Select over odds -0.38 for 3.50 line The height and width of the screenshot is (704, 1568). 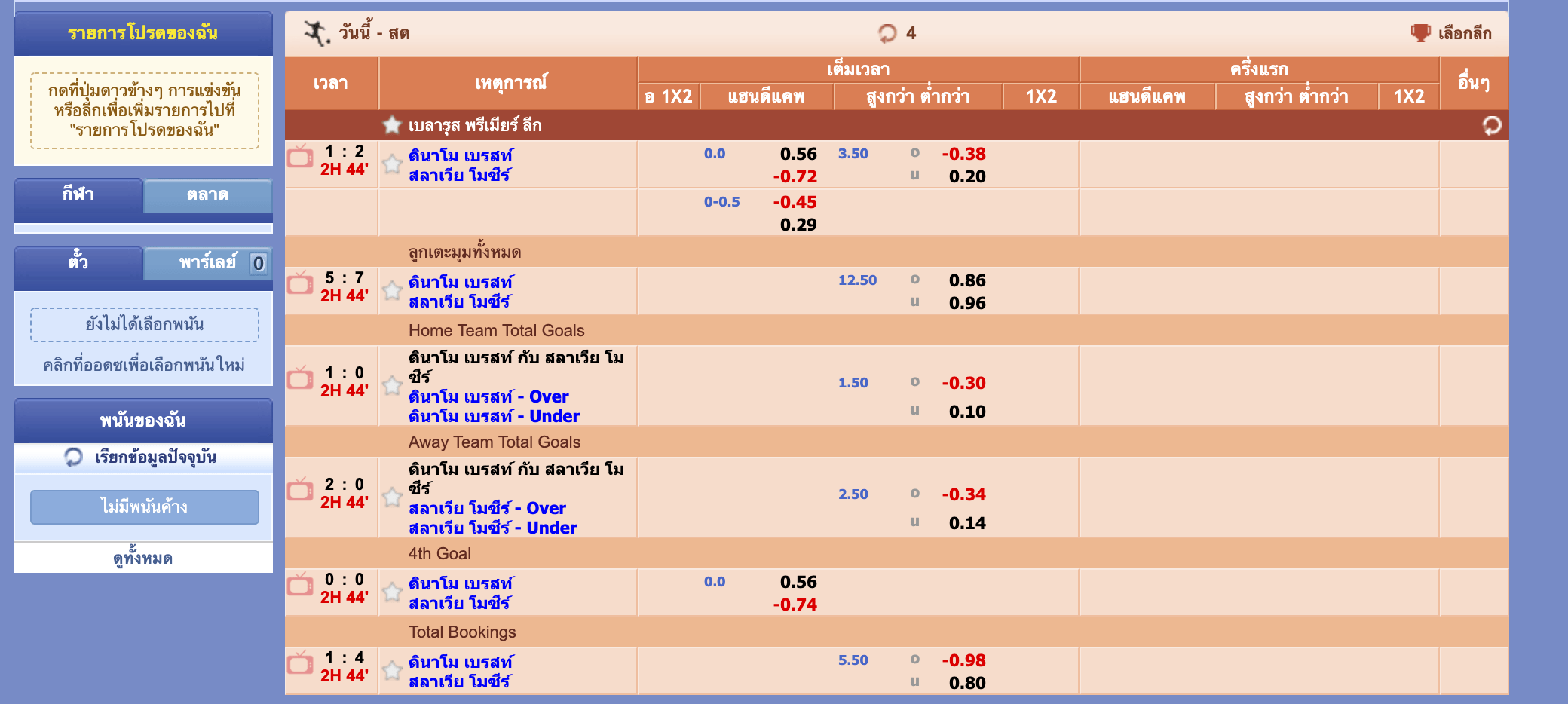[963, 154]
